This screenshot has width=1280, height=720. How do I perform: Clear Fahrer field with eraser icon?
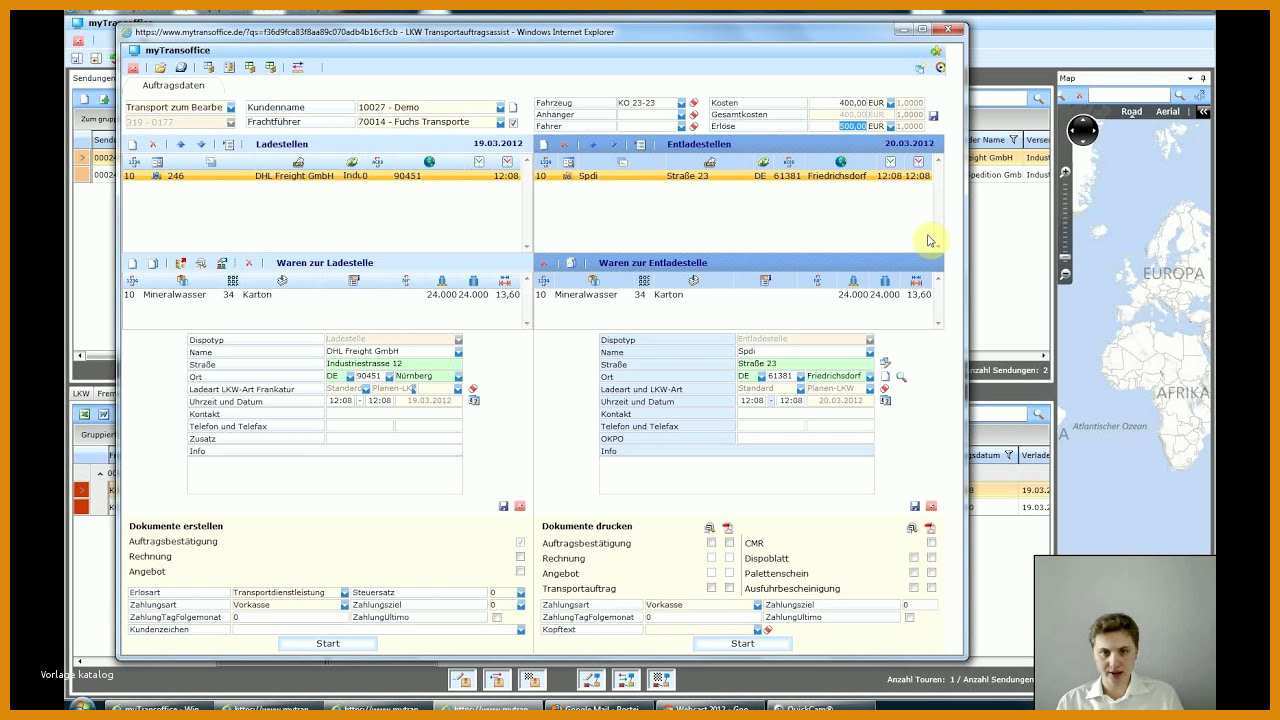click(x=694, y=126)
